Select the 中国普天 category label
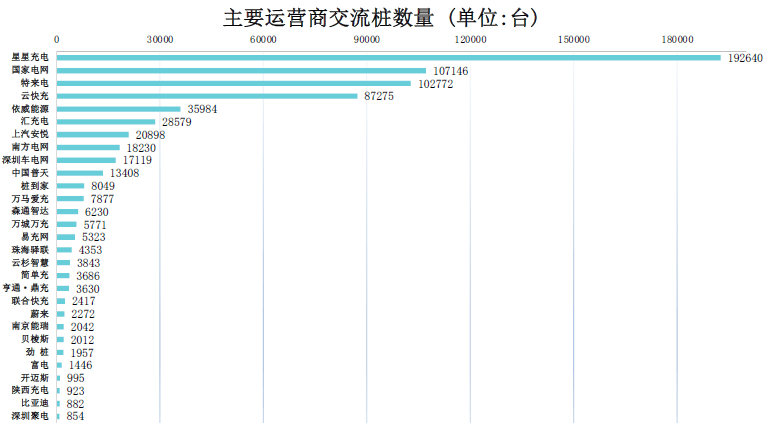 30,173
